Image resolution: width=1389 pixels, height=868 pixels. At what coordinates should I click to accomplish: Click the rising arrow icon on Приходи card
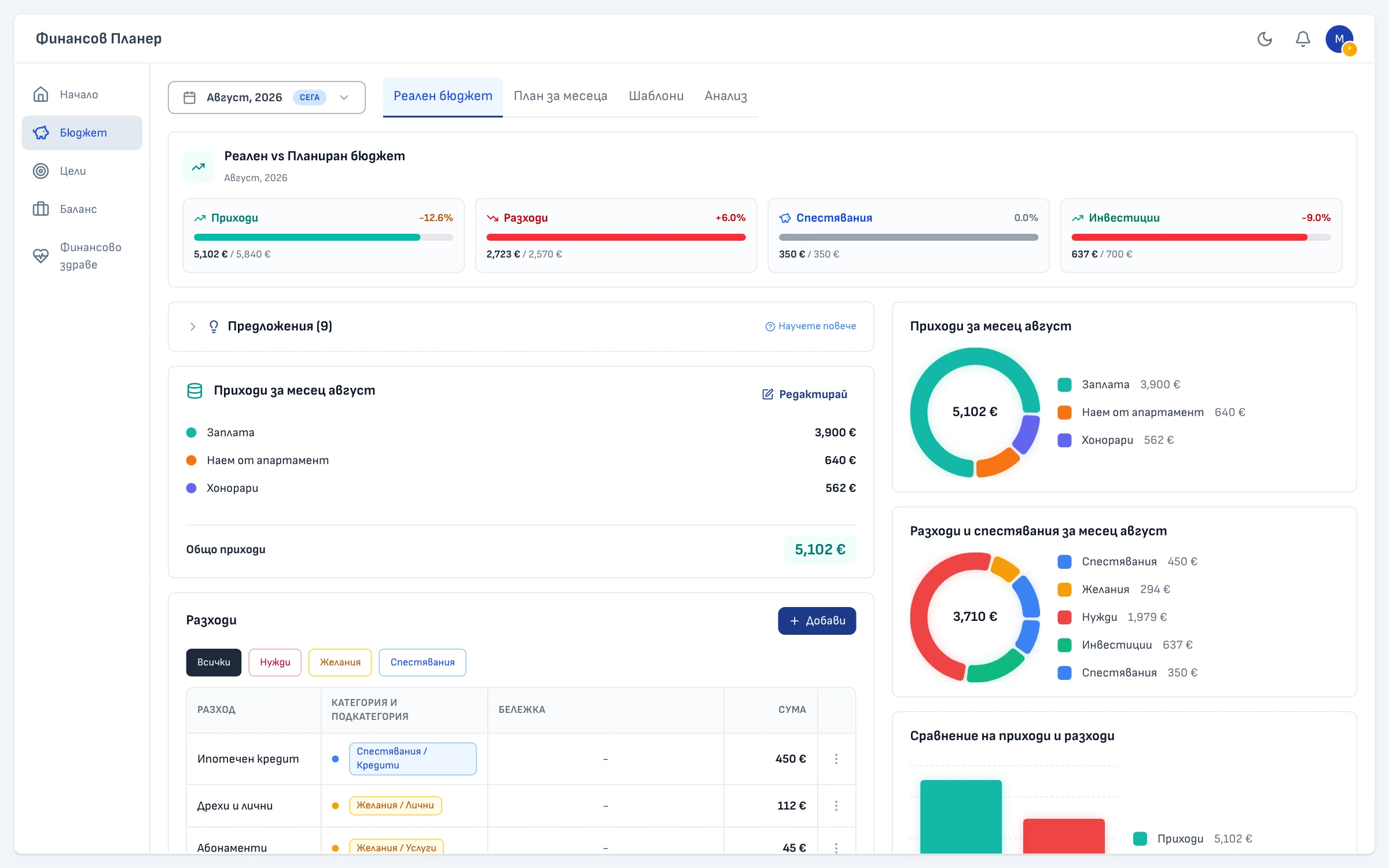200,218
